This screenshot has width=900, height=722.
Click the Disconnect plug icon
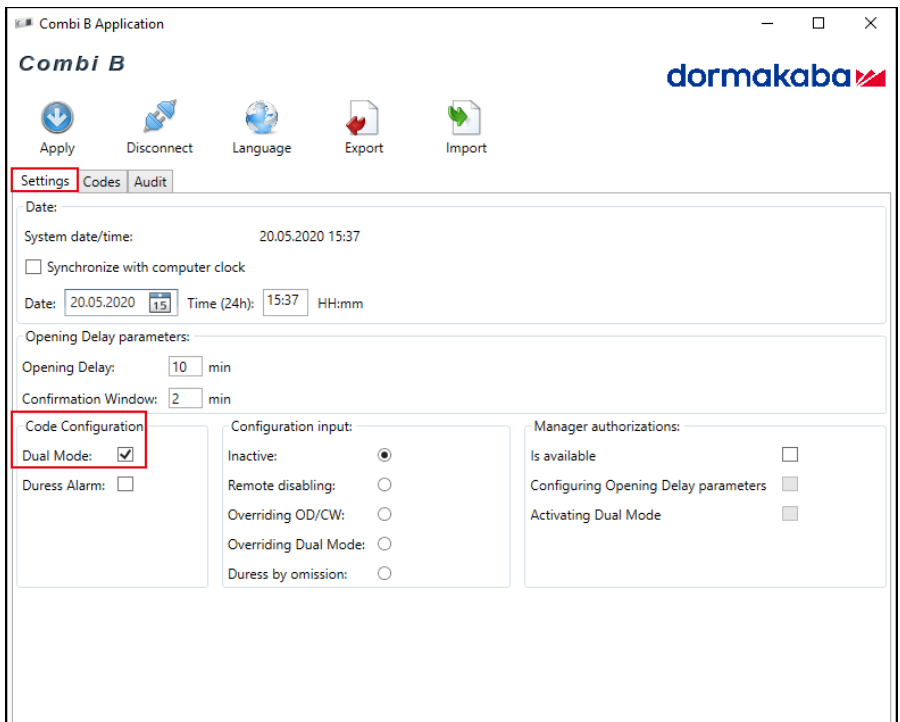tap(159, 118)
